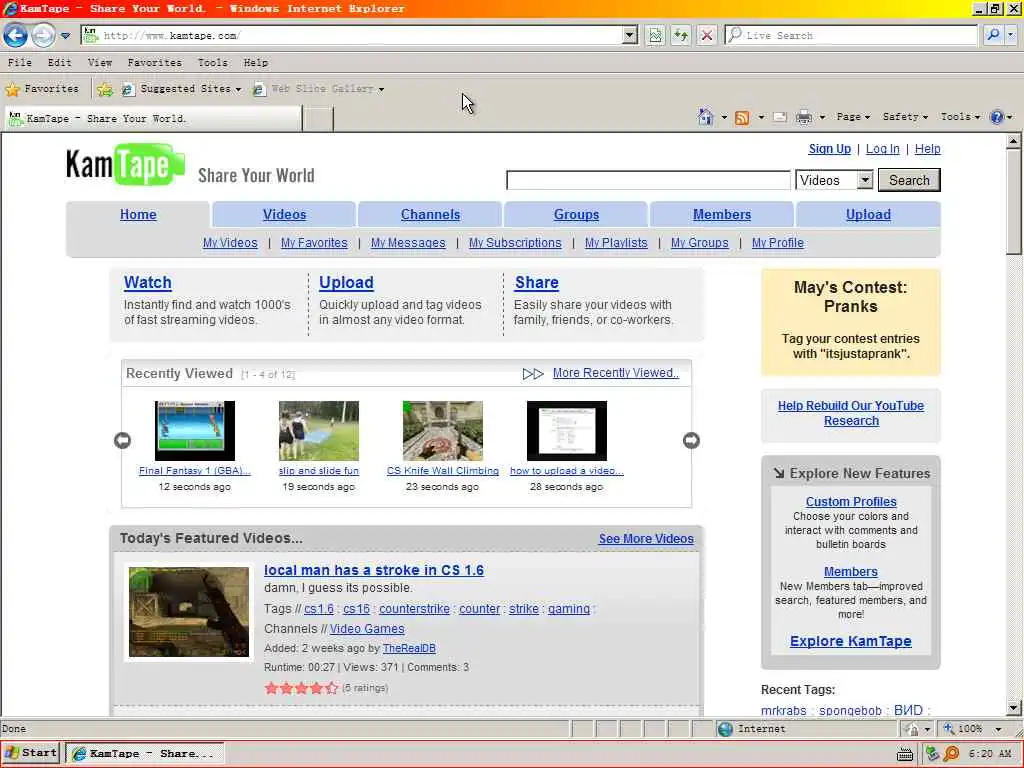Click the blue Help question mark icon
Viewport: 1024px width, 768px height.
click(997, 118)
